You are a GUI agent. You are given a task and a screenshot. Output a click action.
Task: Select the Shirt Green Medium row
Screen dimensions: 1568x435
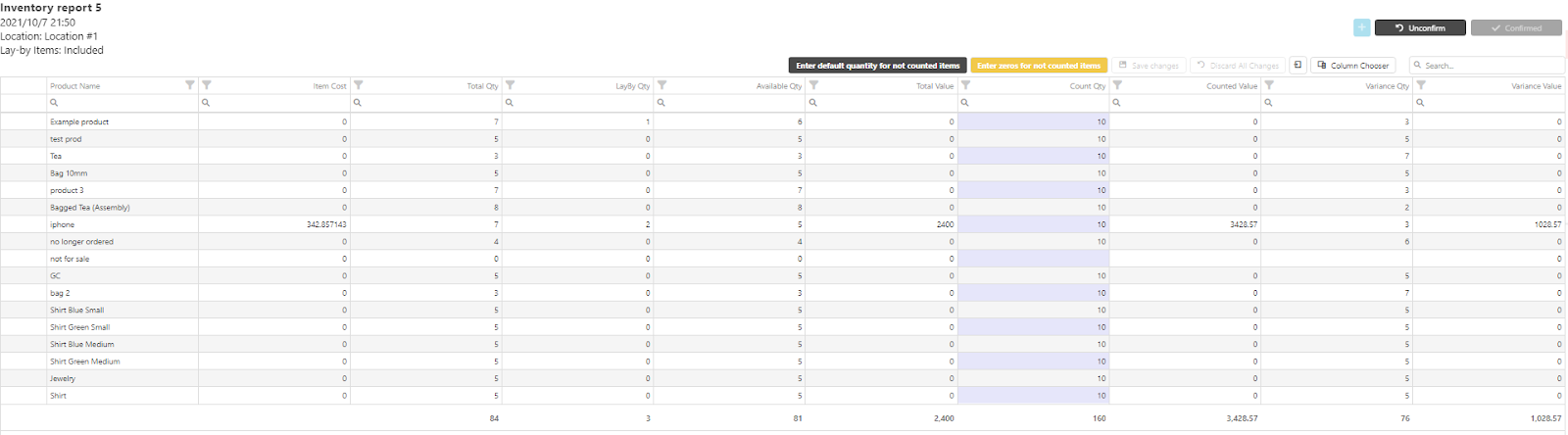tap(85, 362)
